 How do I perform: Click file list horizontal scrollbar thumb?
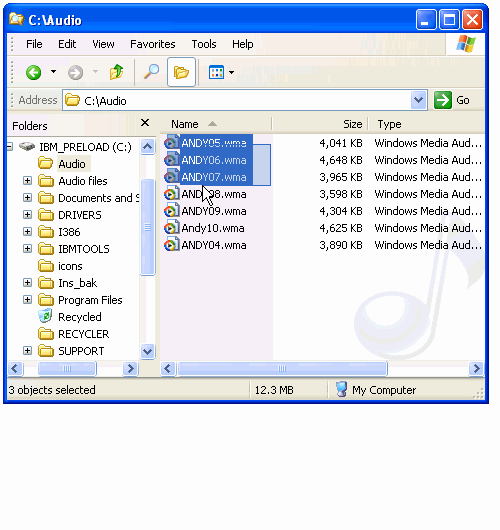pyautogui.click(x=282, y=368)
